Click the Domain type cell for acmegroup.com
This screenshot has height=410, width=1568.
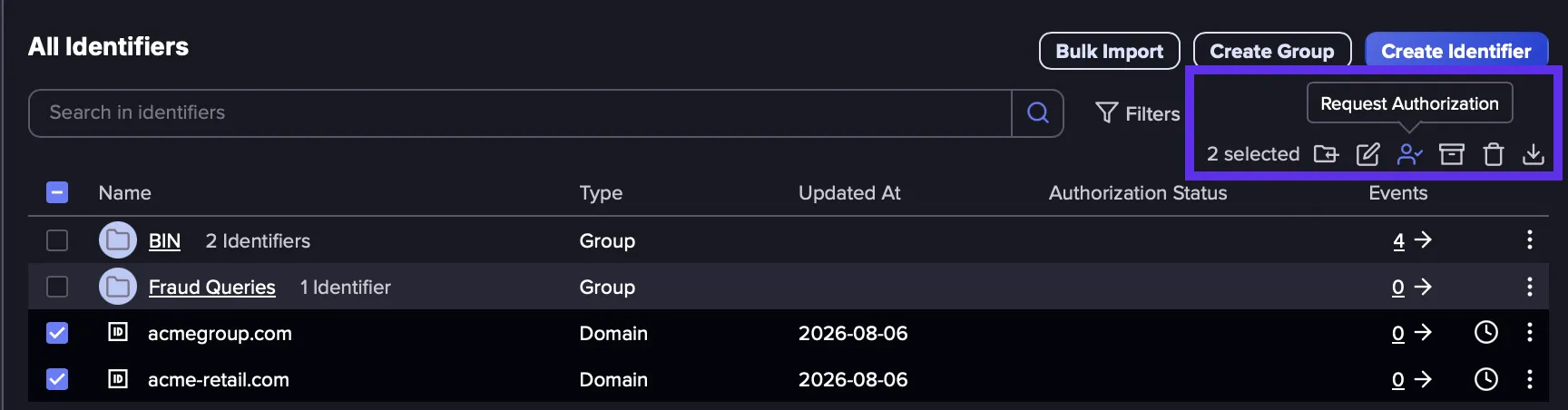tap(613, 333)
